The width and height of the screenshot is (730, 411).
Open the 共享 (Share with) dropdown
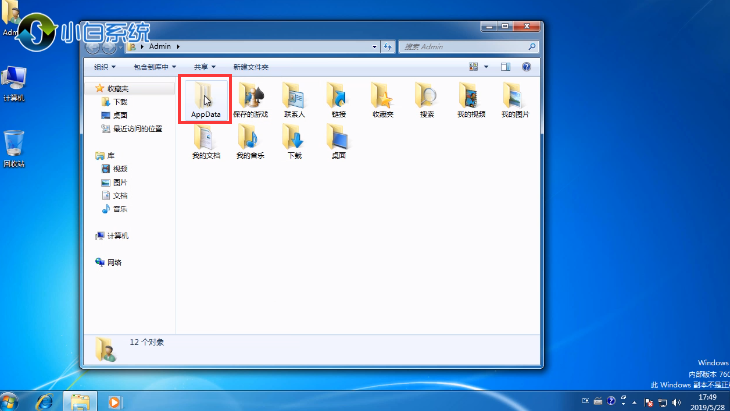pos(205,66)
